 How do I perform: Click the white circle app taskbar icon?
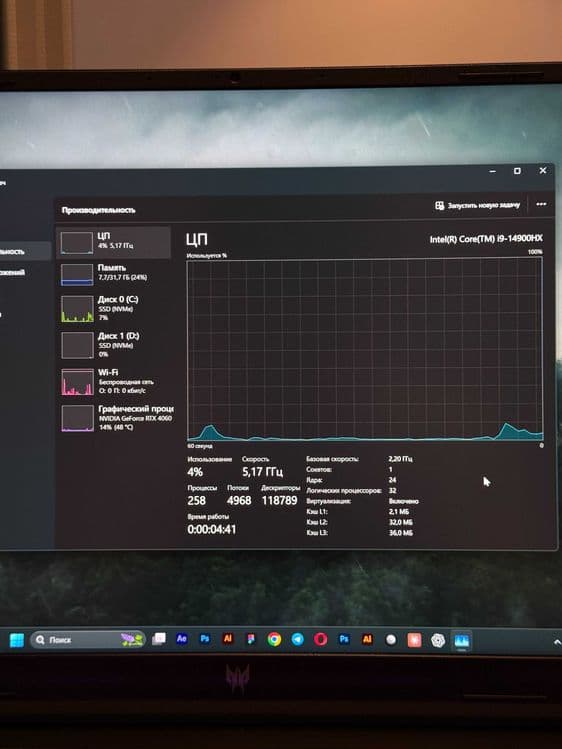click(x=391, y=640)
